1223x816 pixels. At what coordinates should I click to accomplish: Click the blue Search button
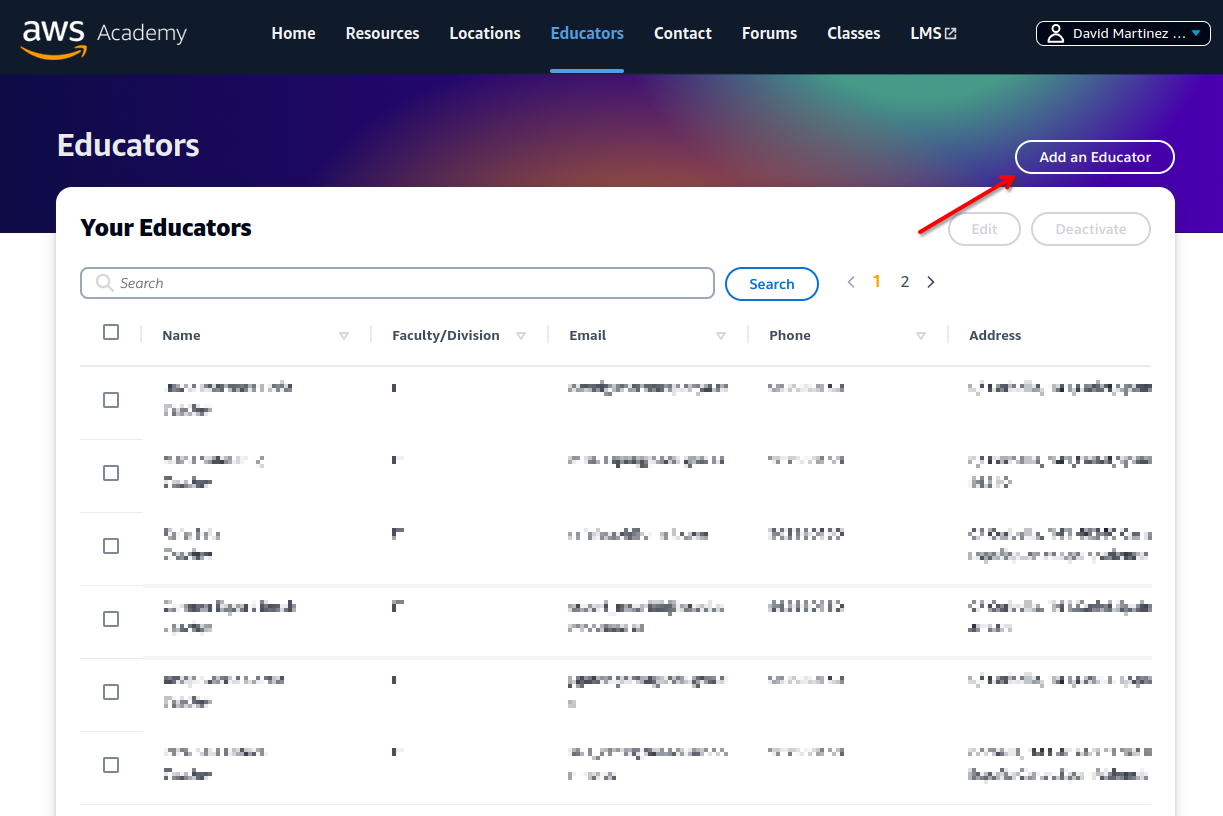(x=771, y=284)
